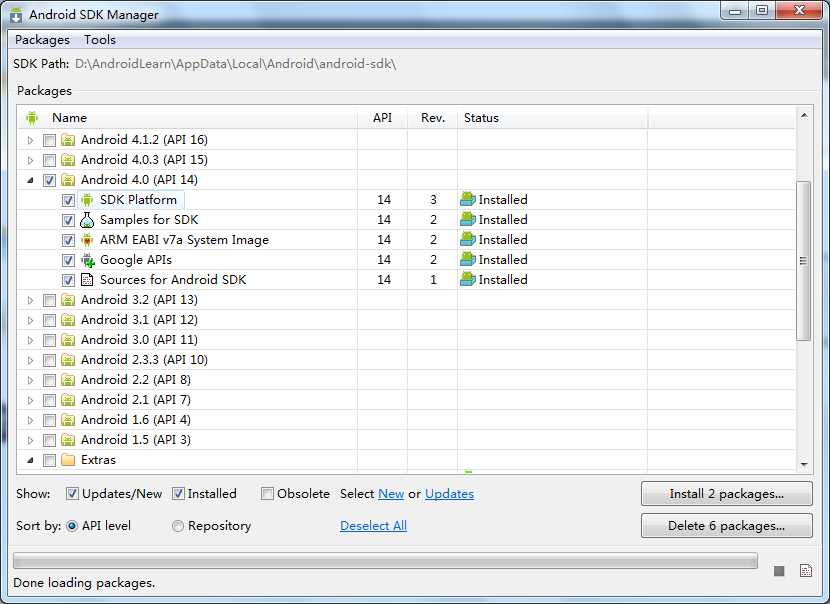830x604 pixels.
Task: Click the SDK Platform android icon
Action: 87,200
